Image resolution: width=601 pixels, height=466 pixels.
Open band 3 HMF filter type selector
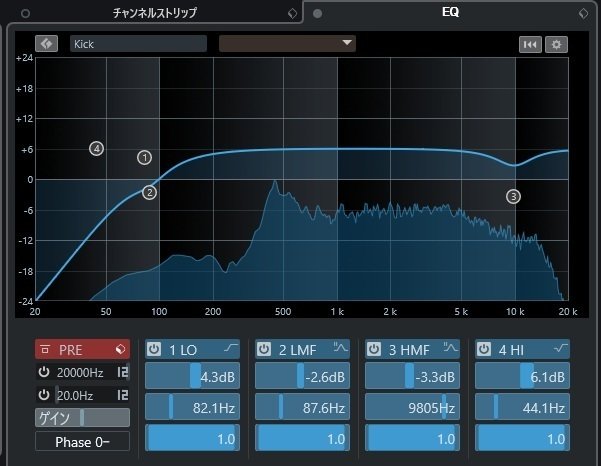click(x=450, y=347)
